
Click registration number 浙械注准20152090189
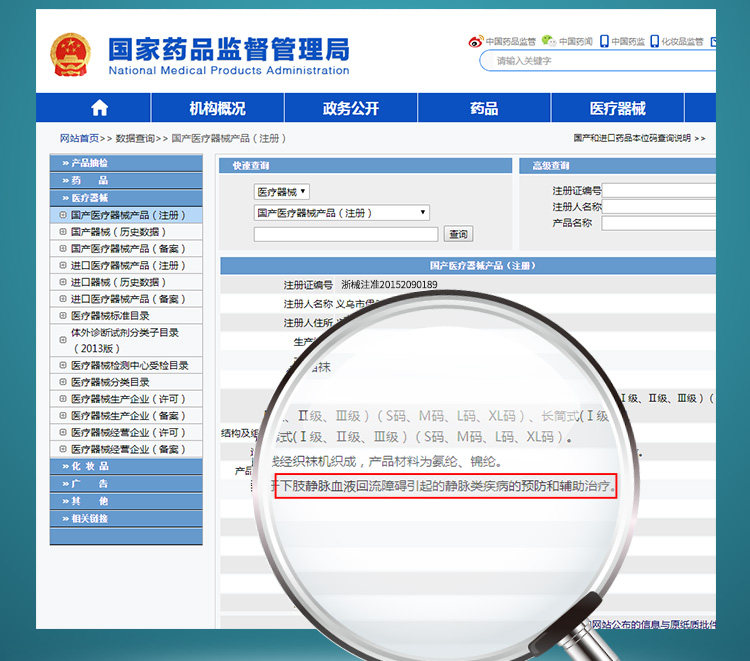pyautogui.click(x=389, y=285)
